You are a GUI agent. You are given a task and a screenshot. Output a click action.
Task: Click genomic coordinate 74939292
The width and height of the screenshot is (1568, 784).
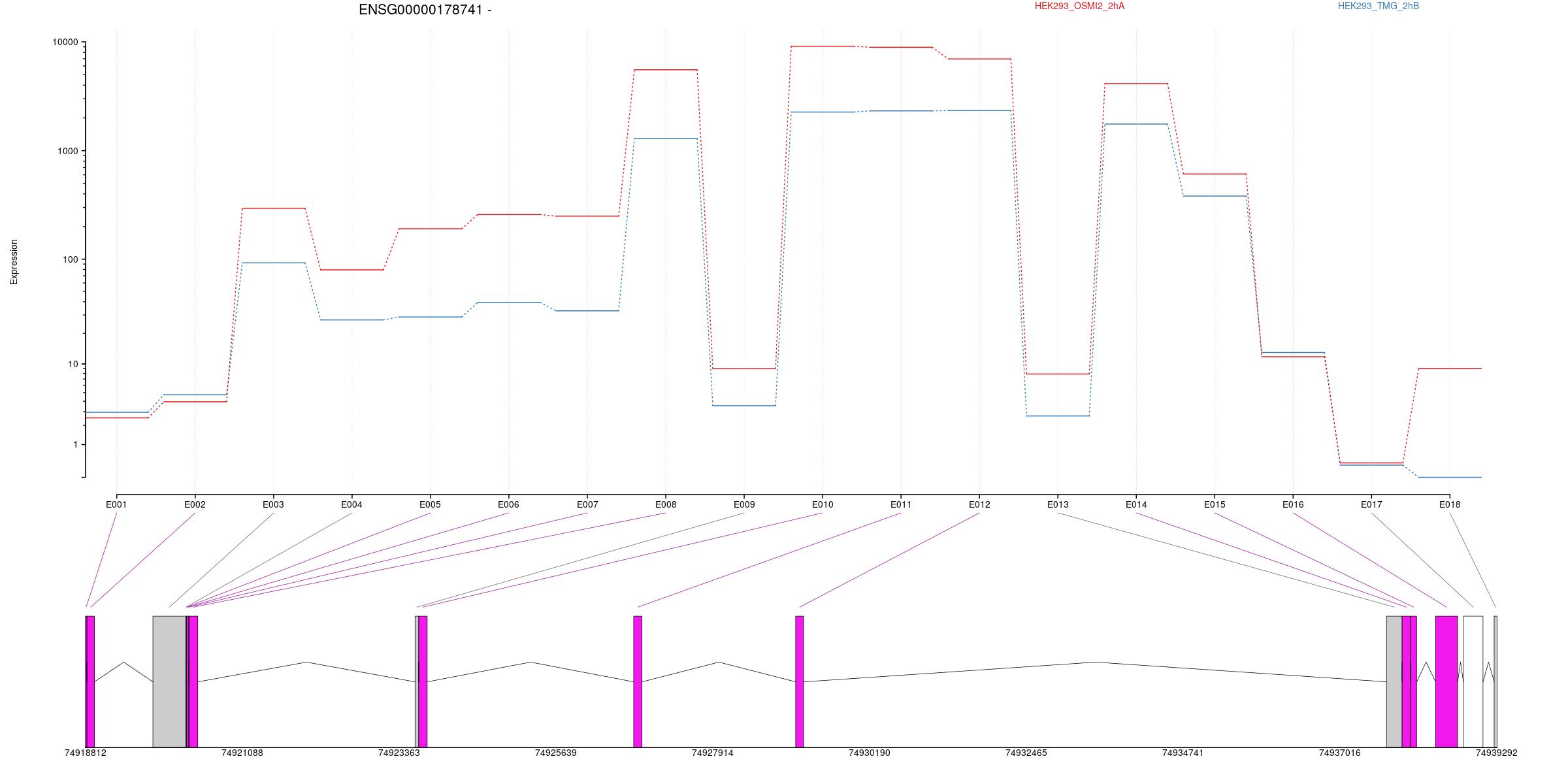(x=1497, y=753)
